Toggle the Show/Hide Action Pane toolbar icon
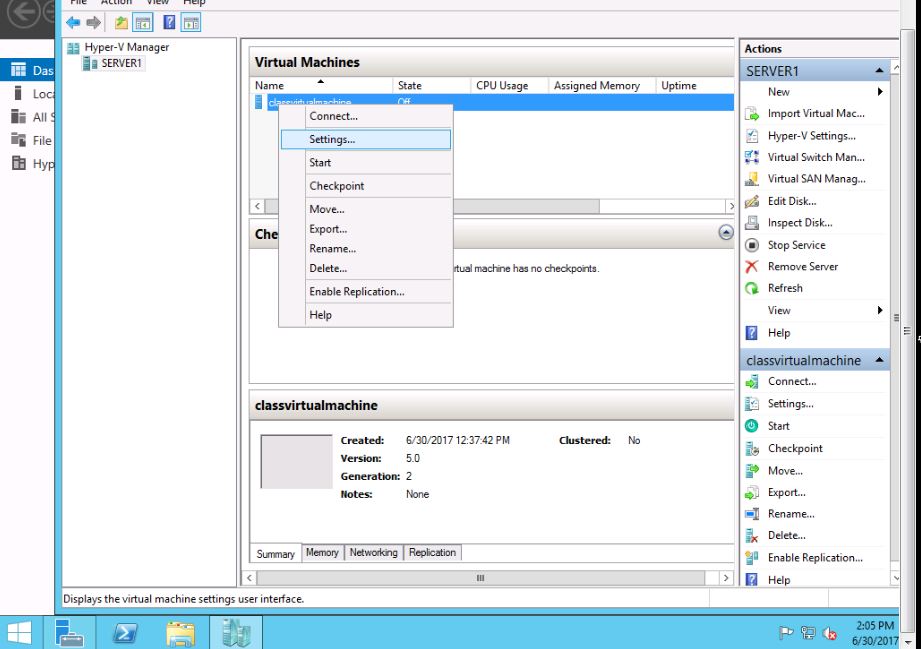The width and height of the screenshot is (921, 649). click(191, 23)
